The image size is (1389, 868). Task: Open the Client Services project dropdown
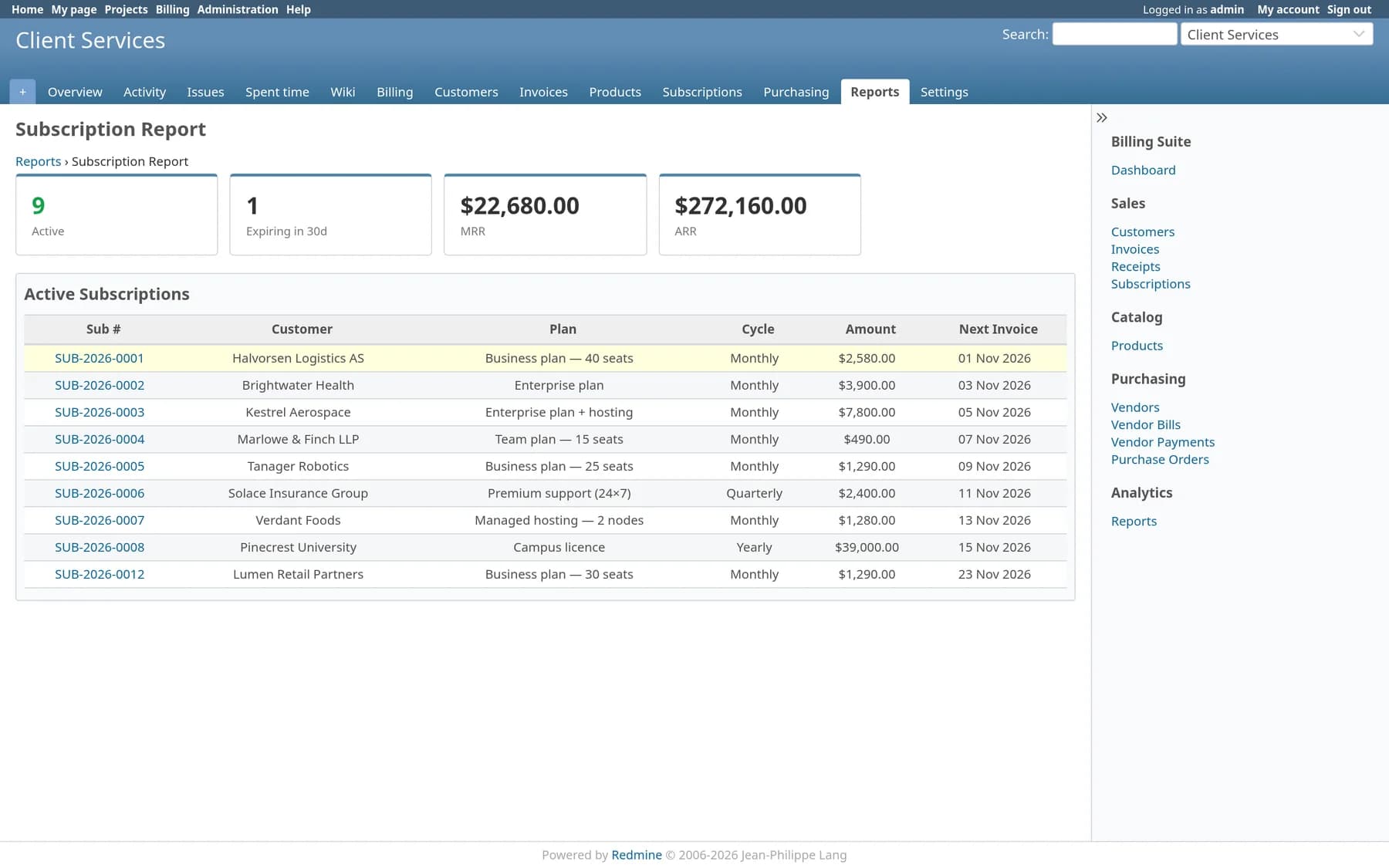(1276, 35)
